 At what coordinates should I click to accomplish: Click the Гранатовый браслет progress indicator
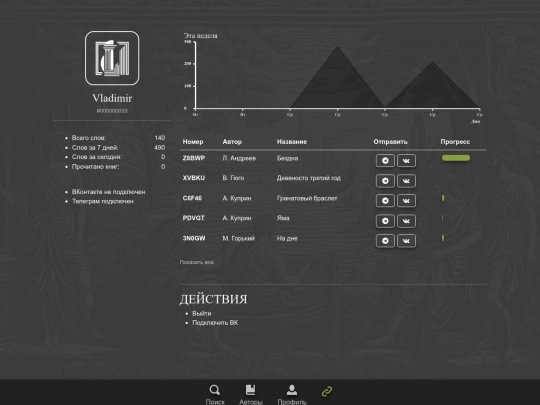click(x=443, y=198)
